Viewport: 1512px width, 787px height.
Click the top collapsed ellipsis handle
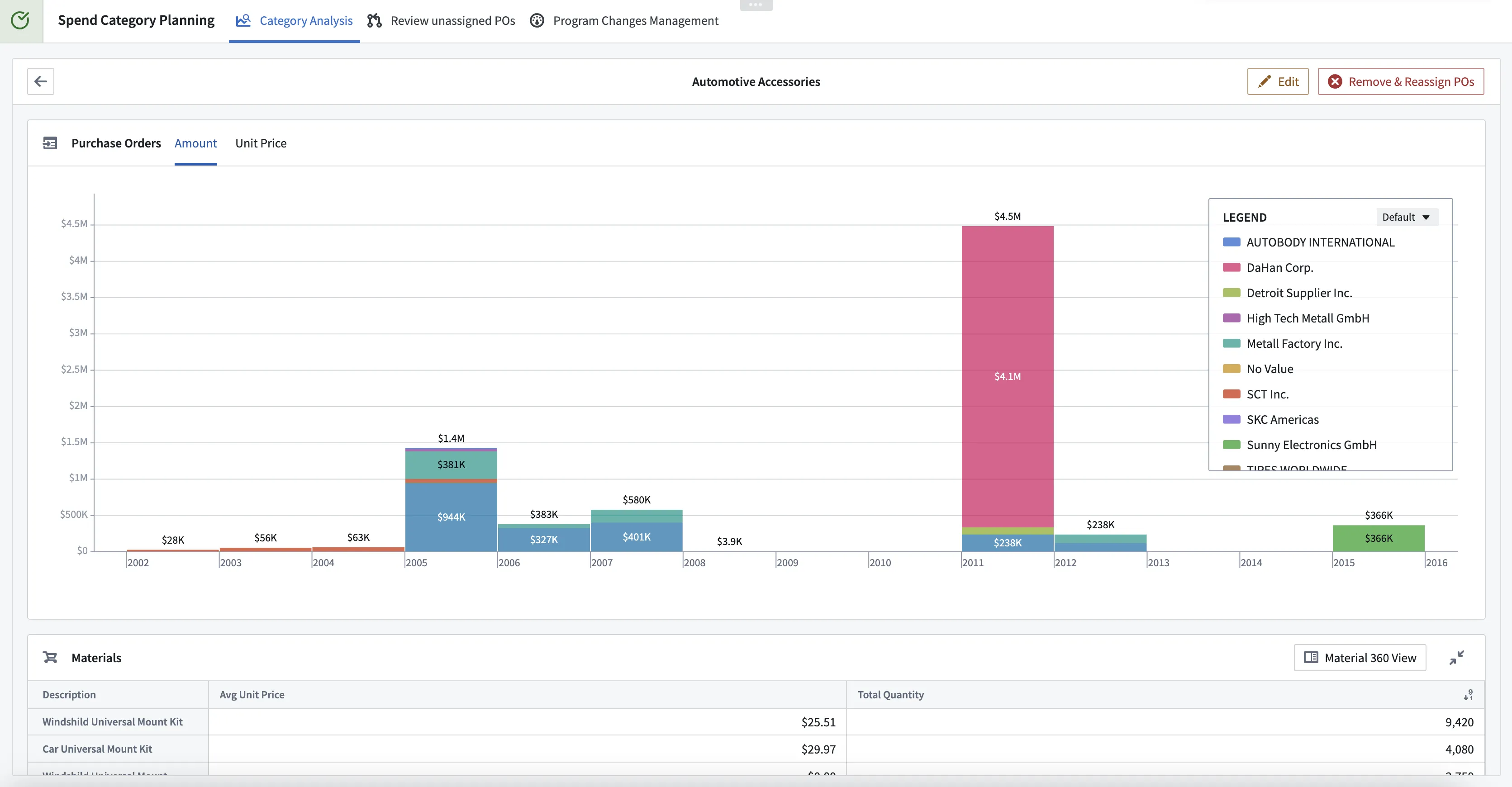pos(756,5)
